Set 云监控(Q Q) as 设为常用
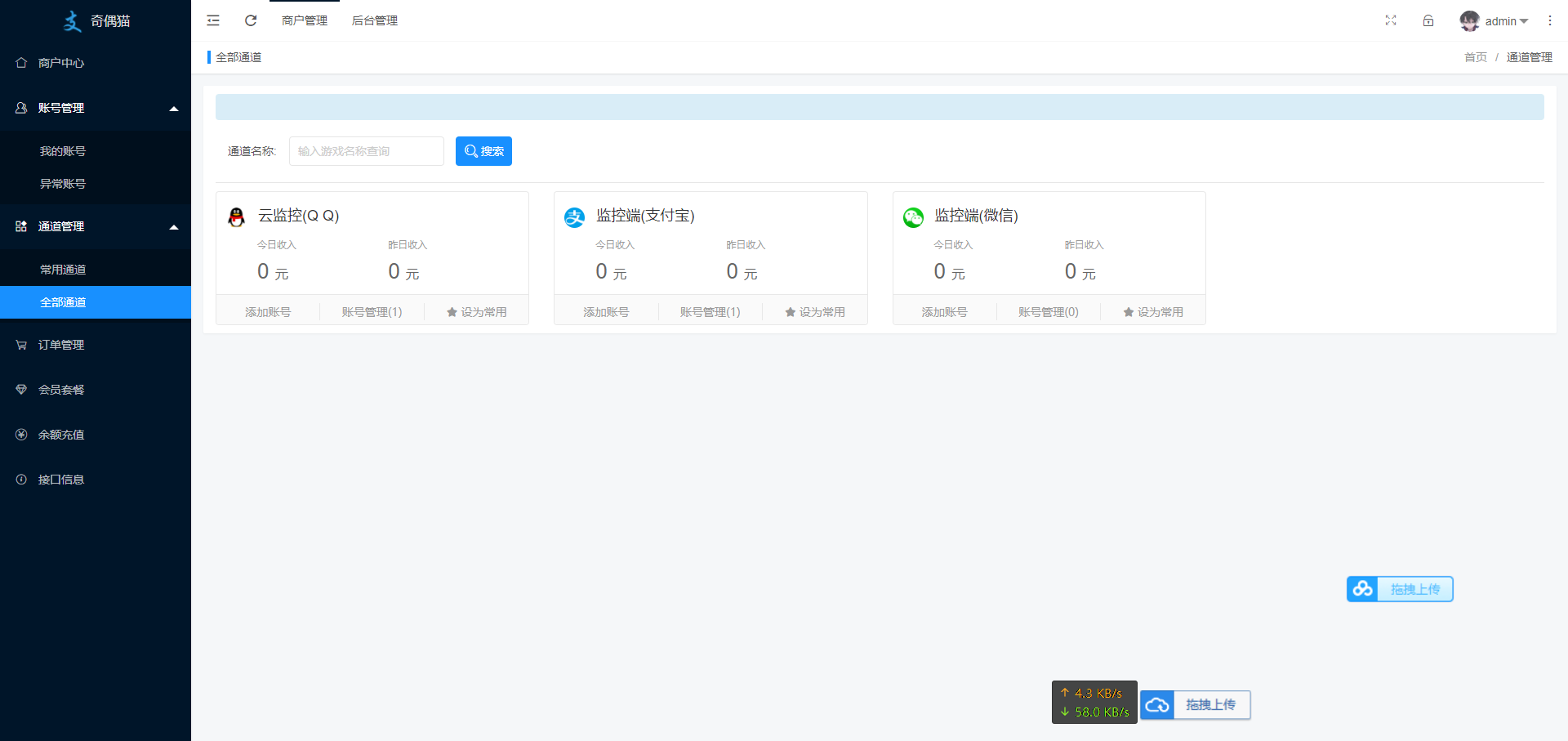The width and height of the screenshot is (1568, 741). pos(476,312)
